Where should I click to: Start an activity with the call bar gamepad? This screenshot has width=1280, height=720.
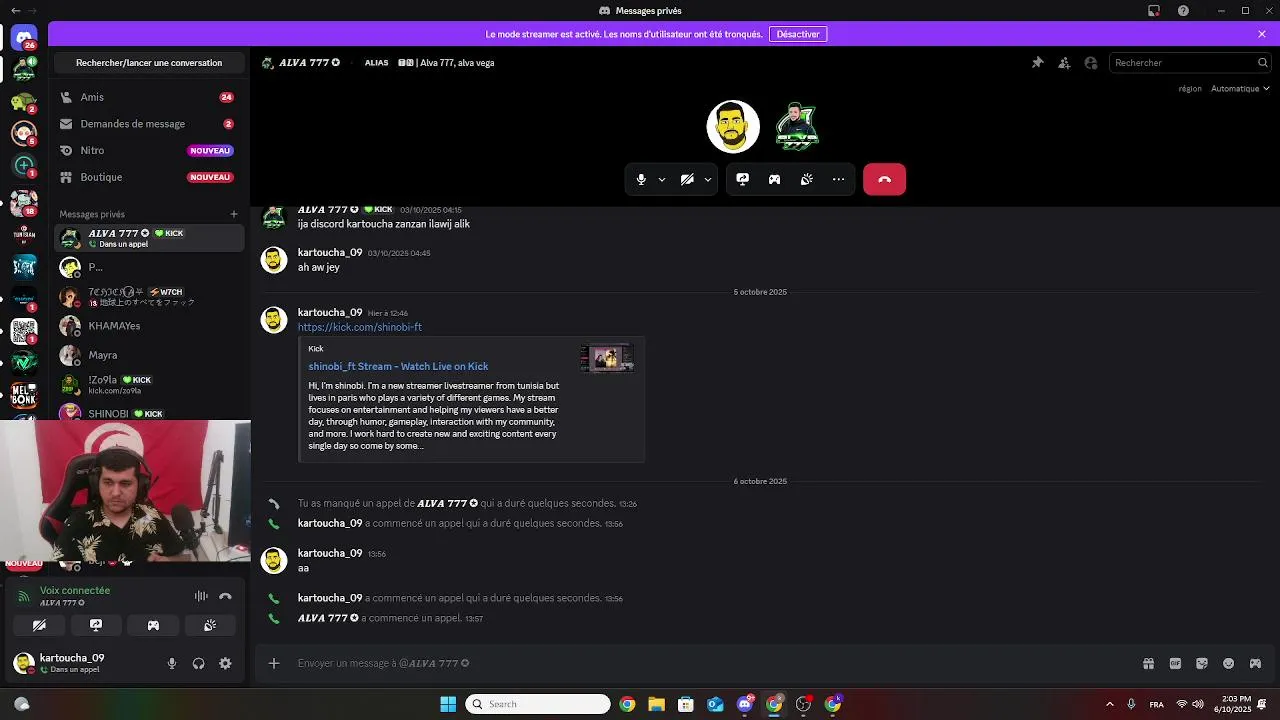pyautogui.click(x=774, y=179)
